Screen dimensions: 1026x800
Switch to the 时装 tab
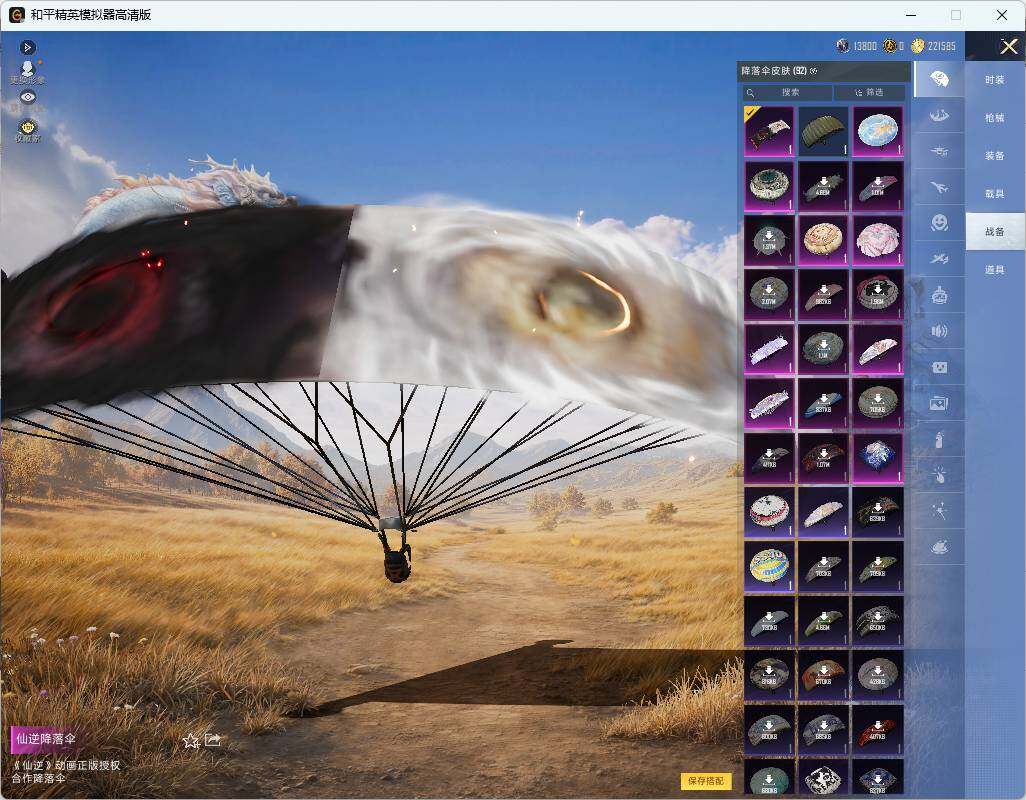(x=995, y=80)
